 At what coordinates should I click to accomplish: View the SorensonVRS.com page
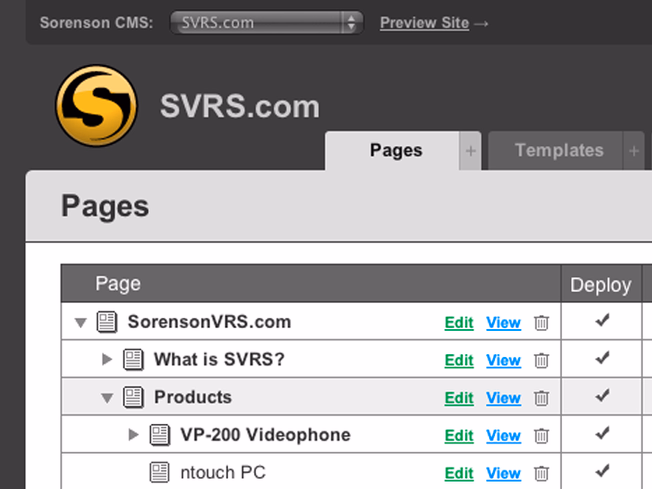(x=503, y=323)
